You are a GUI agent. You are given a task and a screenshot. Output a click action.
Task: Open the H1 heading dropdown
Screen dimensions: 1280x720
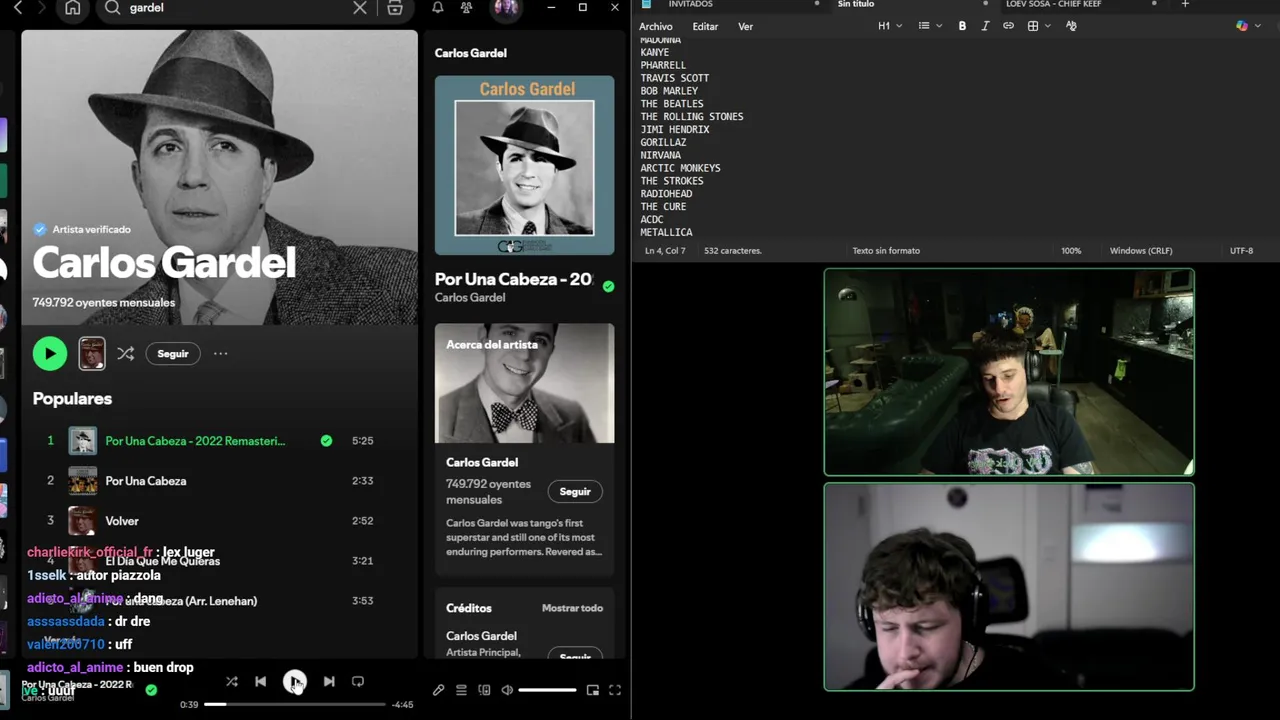890,26
